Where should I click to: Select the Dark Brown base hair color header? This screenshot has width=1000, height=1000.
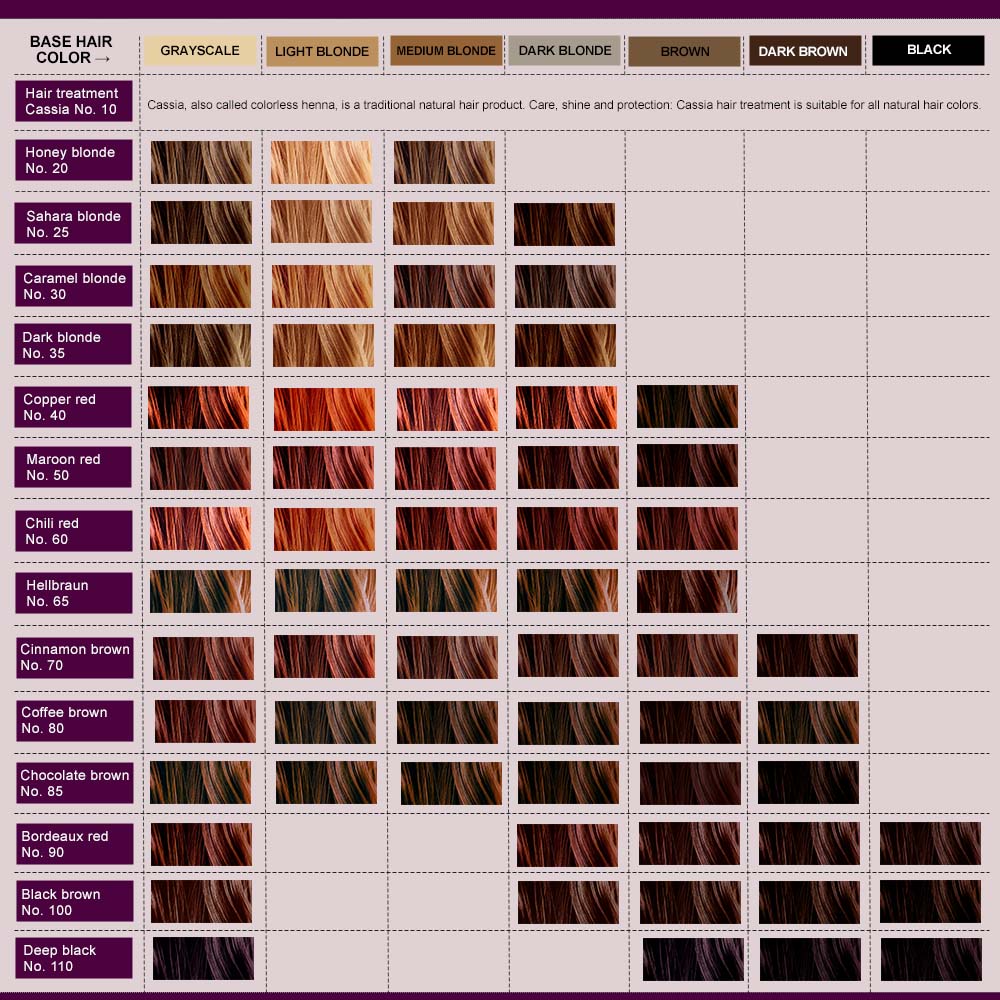(x=805, y=51)
